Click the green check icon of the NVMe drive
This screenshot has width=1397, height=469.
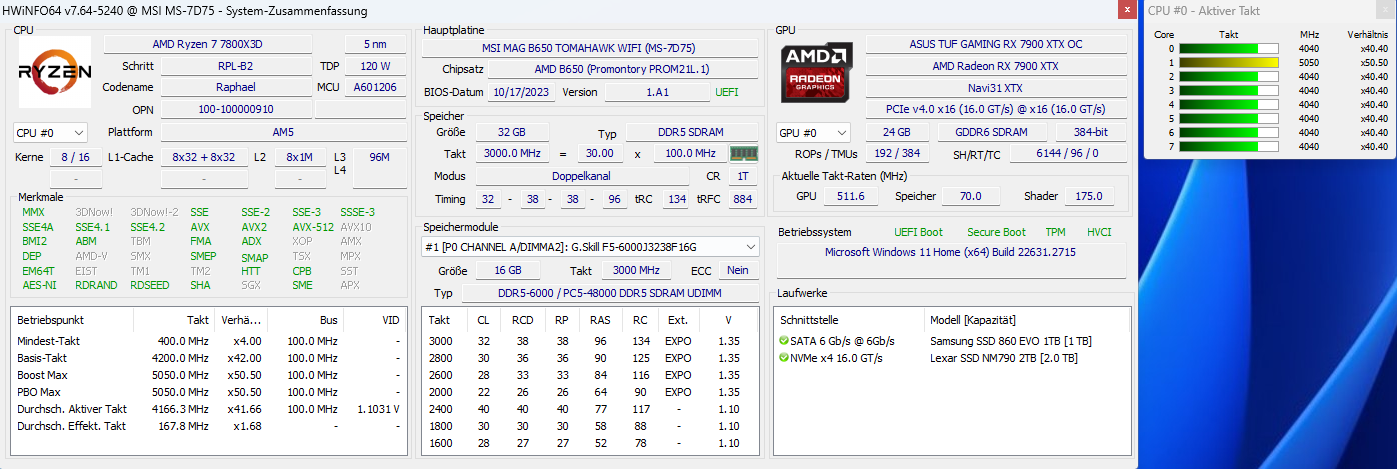coord(784,358)
